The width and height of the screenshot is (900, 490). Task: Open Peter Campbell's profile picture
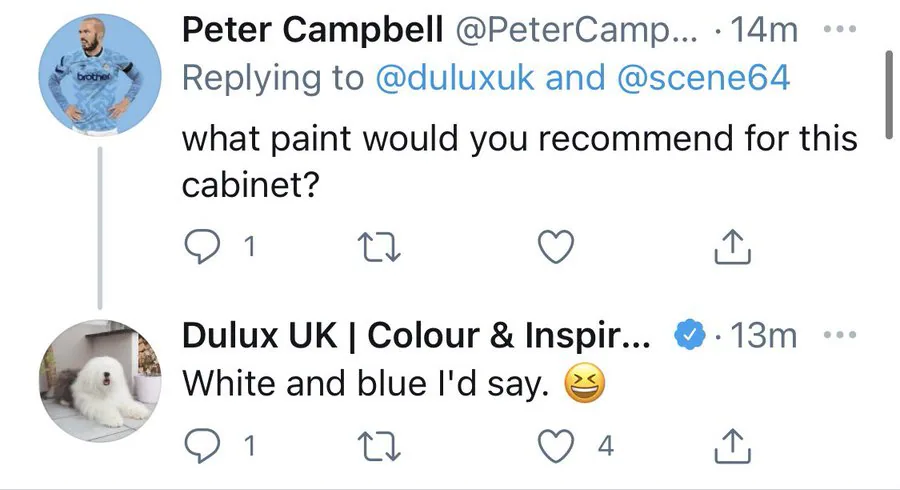pos(99,74)
